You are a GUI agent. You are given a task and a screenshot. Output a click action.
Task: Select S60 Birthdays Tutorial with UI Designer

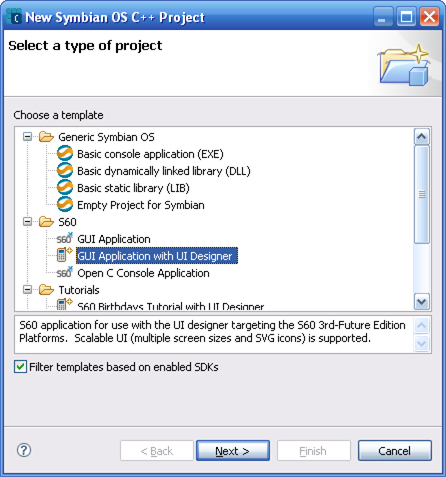170,306
